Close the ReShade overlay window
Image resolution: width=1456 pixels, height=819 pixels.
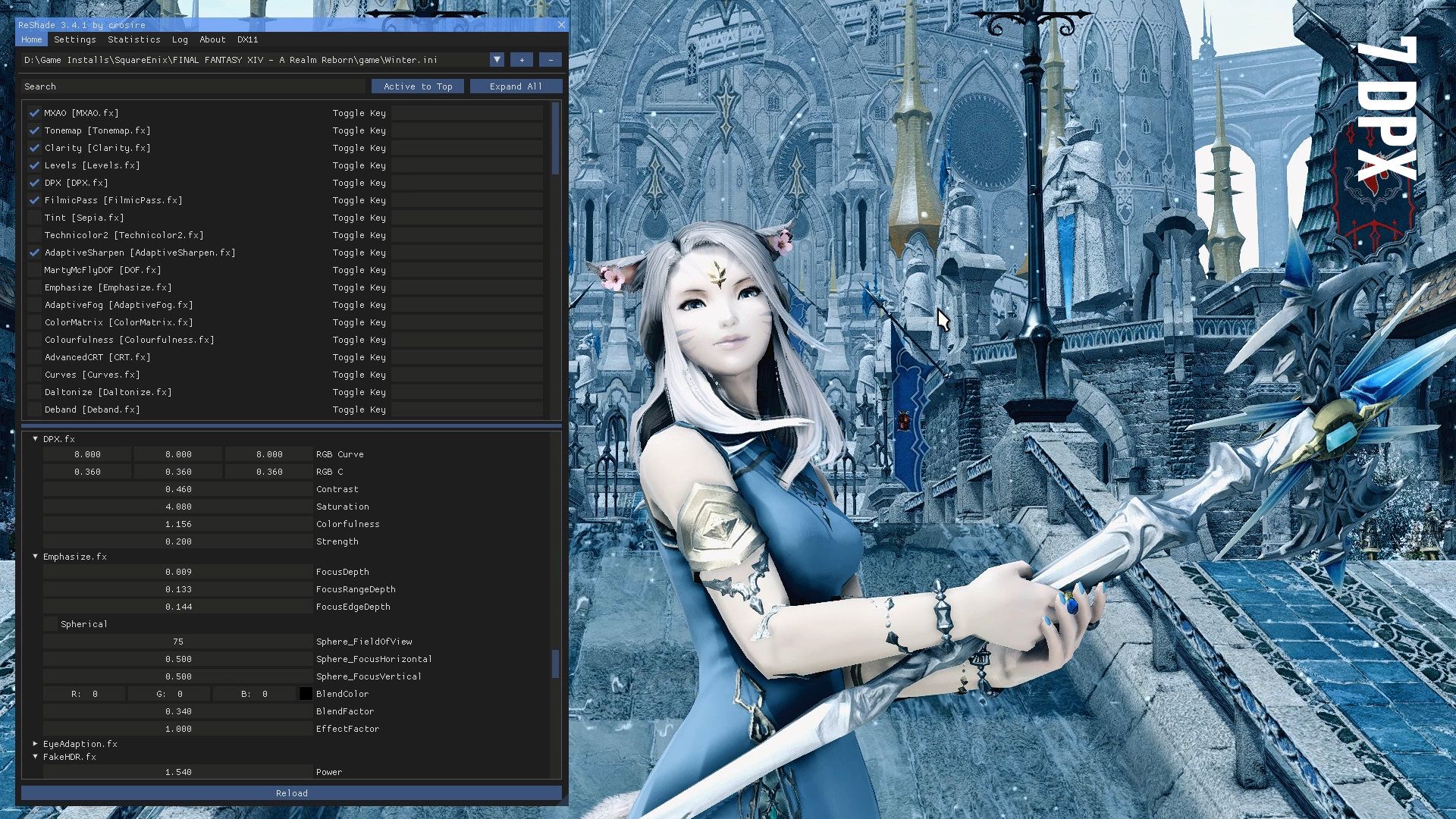click(x=561, y=24)
